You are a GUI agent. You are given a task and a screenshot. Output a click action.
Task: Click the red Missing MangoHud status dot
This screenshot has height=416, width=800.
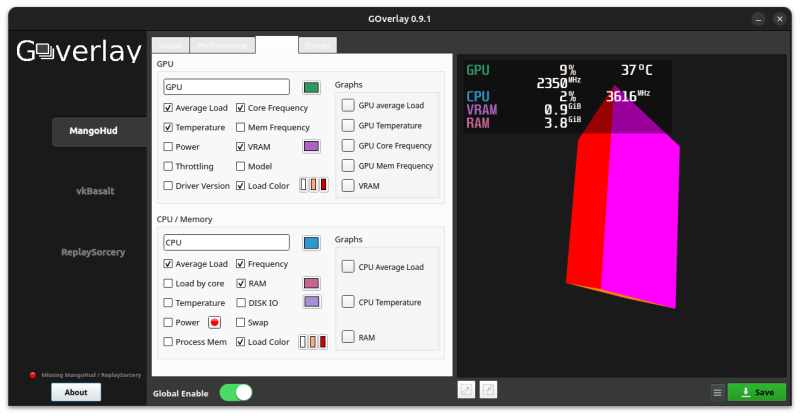point(33,375)
